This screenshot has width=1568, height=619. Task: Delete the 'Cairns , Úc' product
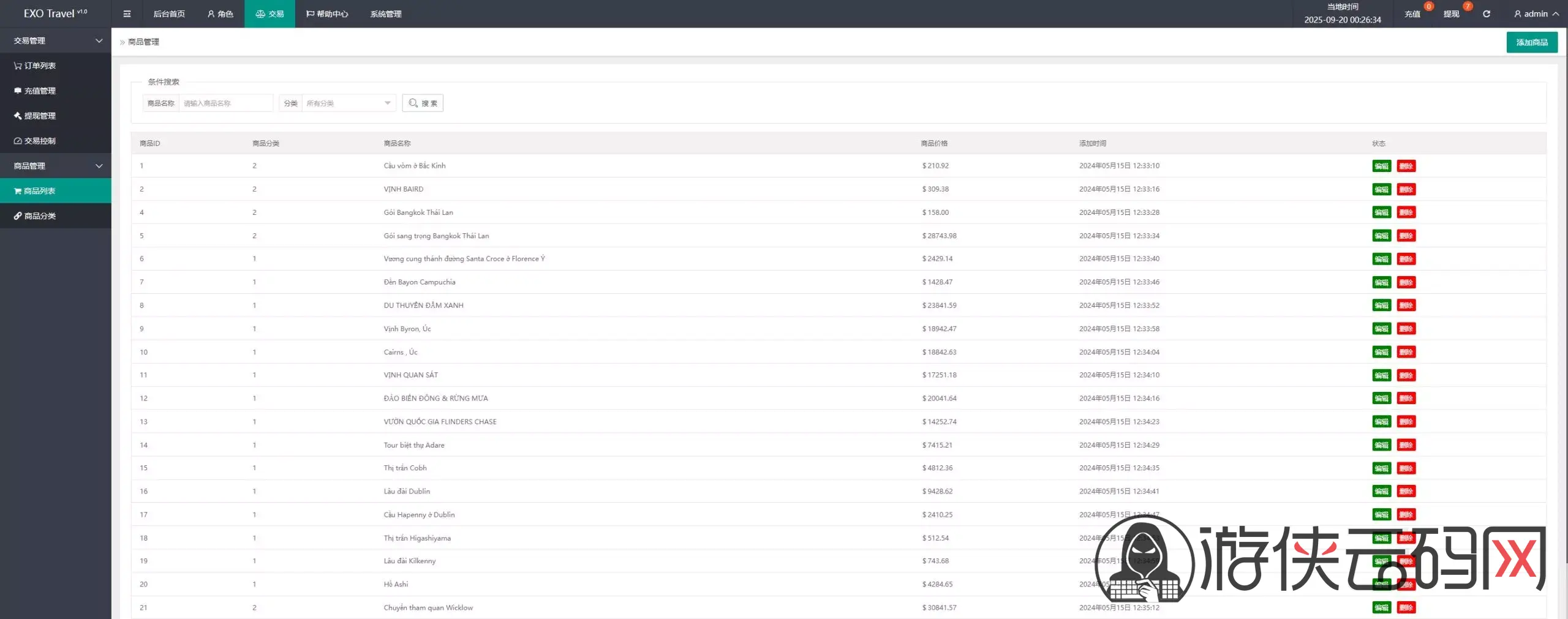click(1406, 352)
